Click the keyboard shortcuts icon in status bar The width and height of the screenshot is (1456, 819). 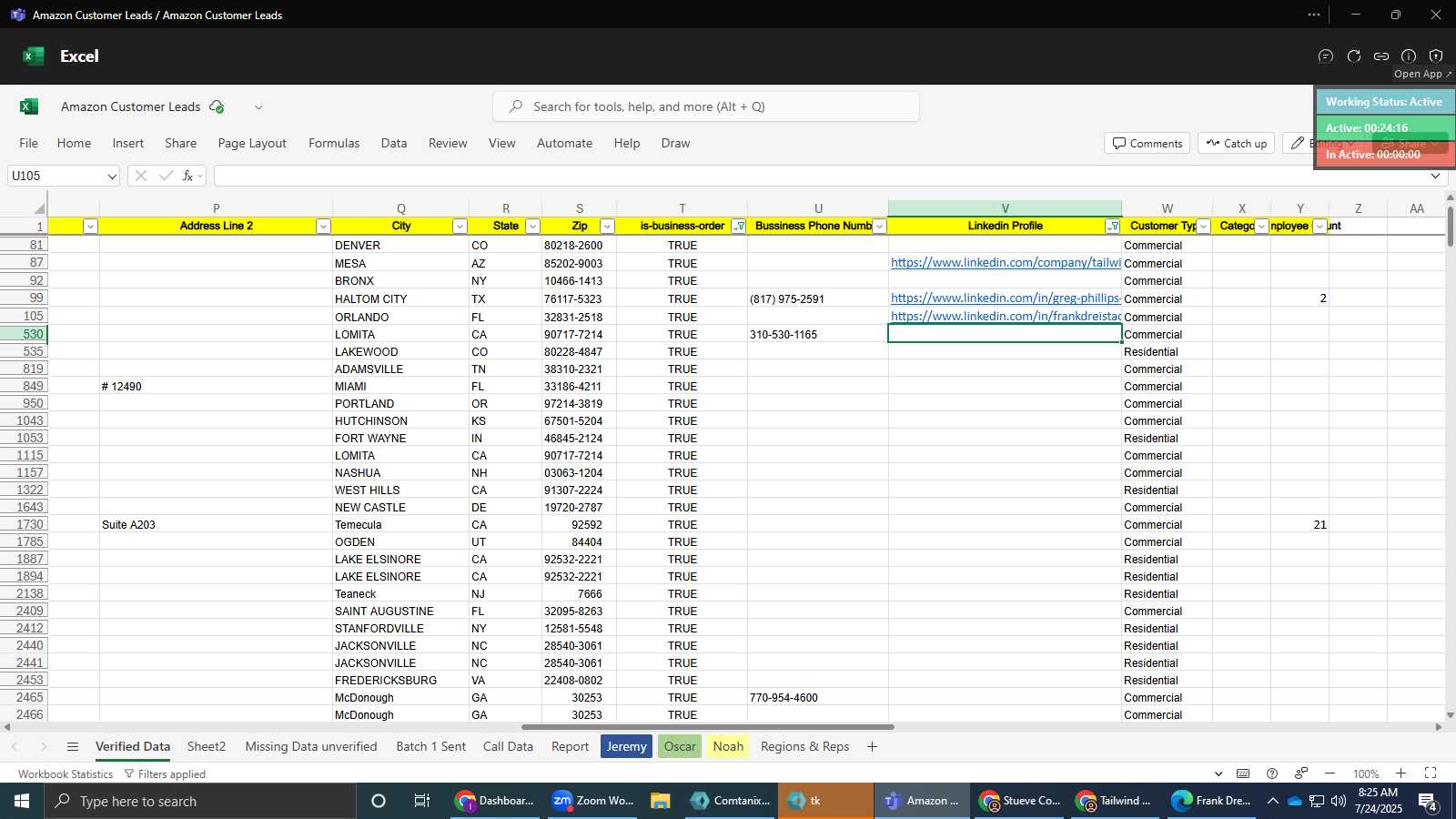pyautogui.click(x=1243, y=773)
